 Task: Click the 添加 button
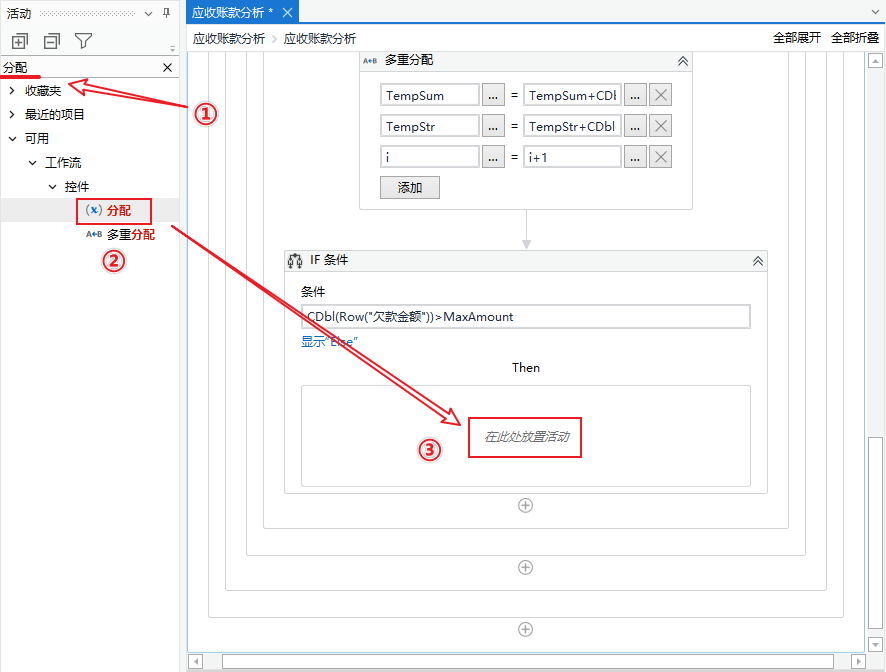pyautogui.click(x=409, y=187)
